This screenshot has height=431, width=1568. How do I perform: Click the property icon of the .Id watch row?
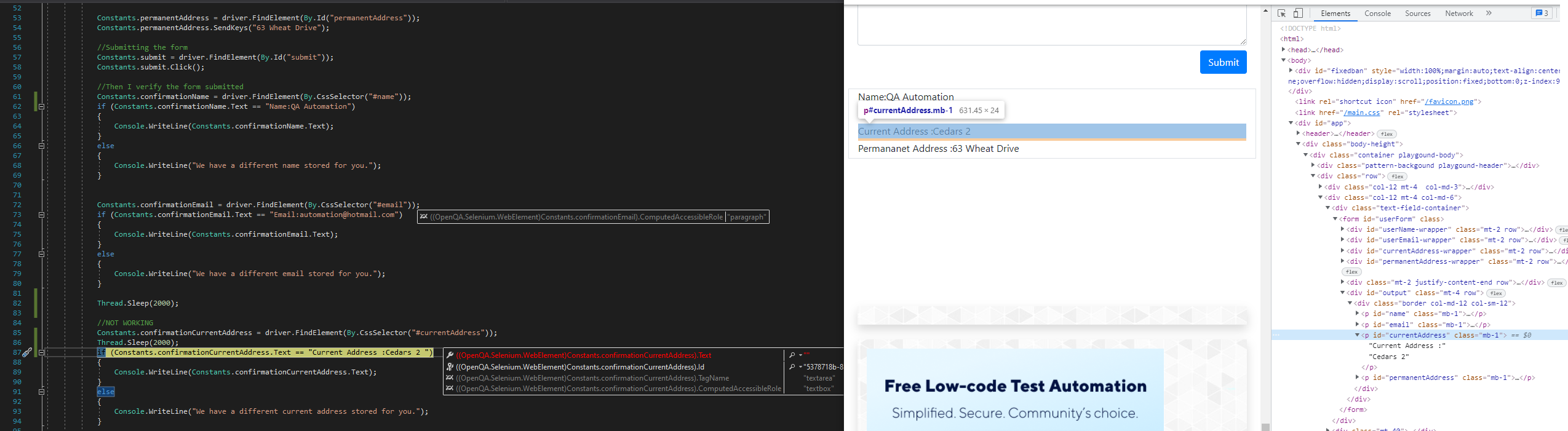[450, 367]
